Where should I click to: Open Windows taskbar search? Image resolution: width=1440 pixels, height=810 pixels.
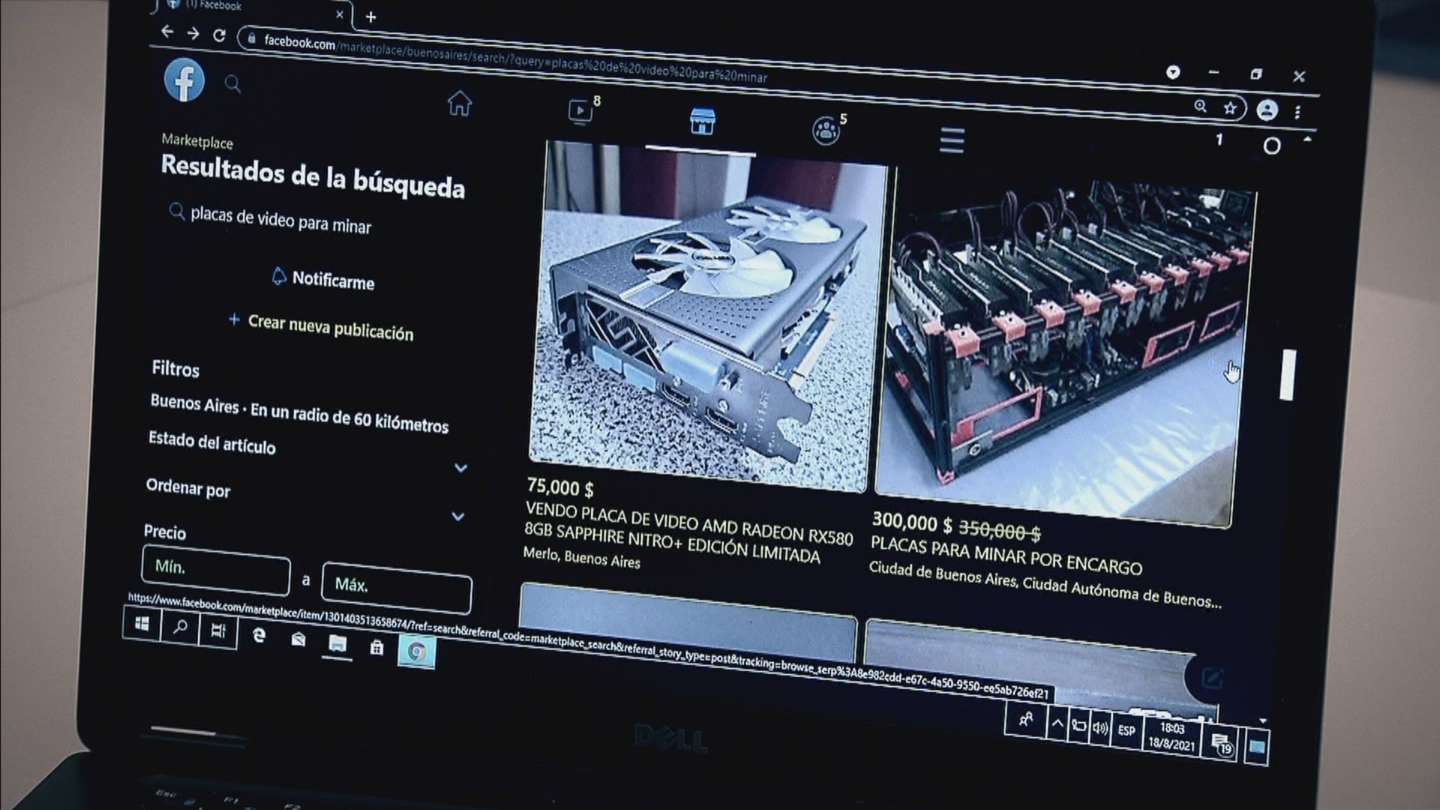pos(181,628)
